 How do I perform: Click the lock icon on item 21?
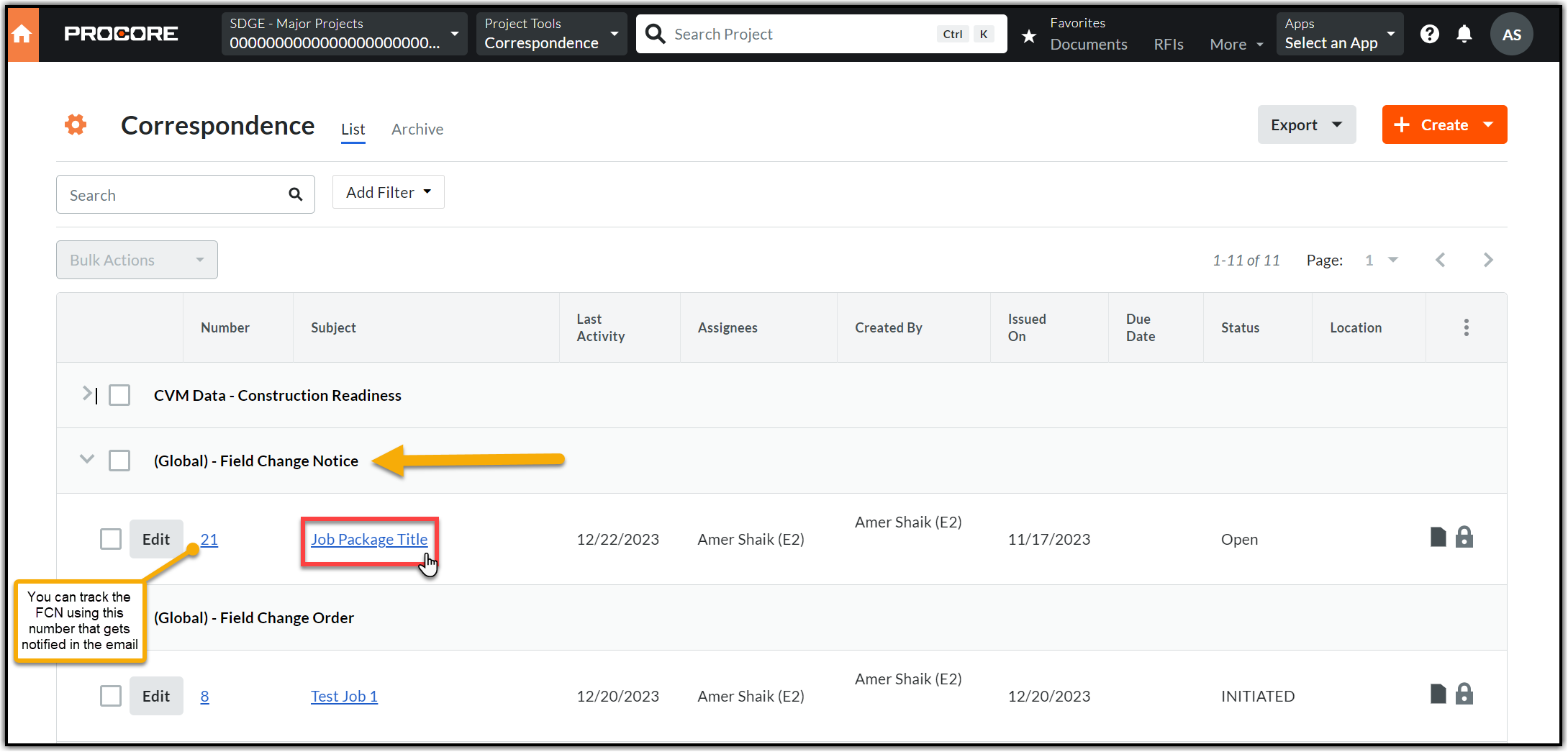[x=1464, y=538]
